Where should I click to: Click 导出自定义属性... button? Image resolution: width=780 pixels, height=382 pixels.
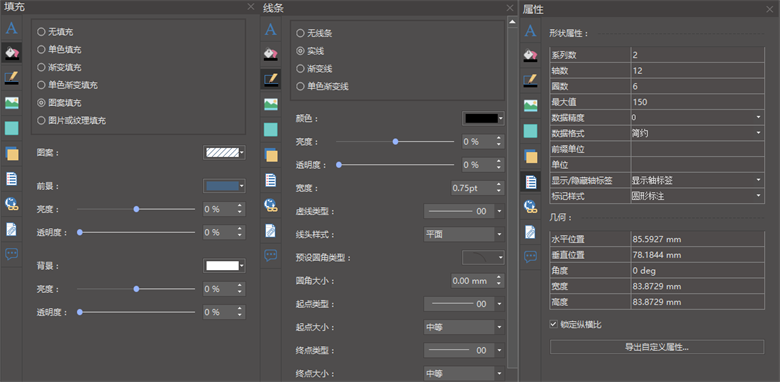tap(657, 347)
